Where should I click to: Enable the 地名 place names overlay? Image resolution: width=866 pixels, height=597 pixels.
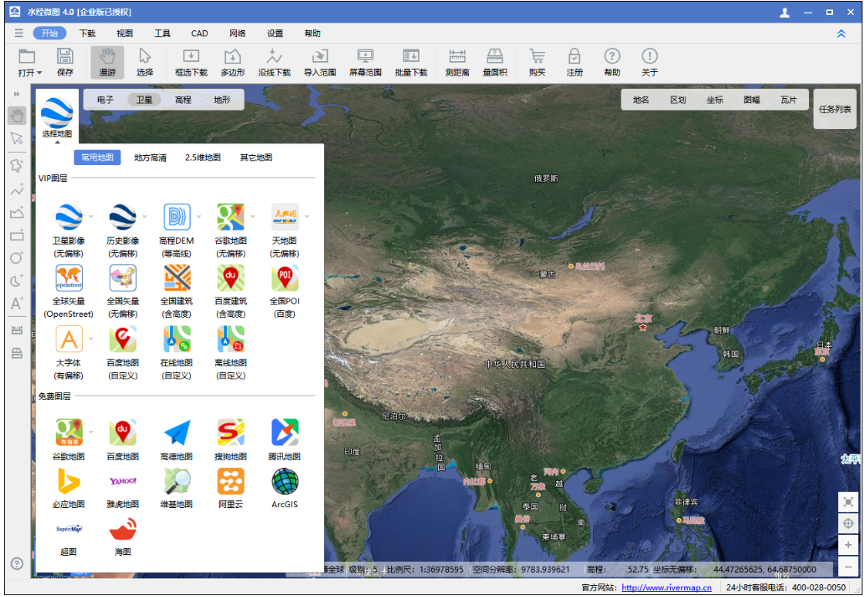click(641, 100)
